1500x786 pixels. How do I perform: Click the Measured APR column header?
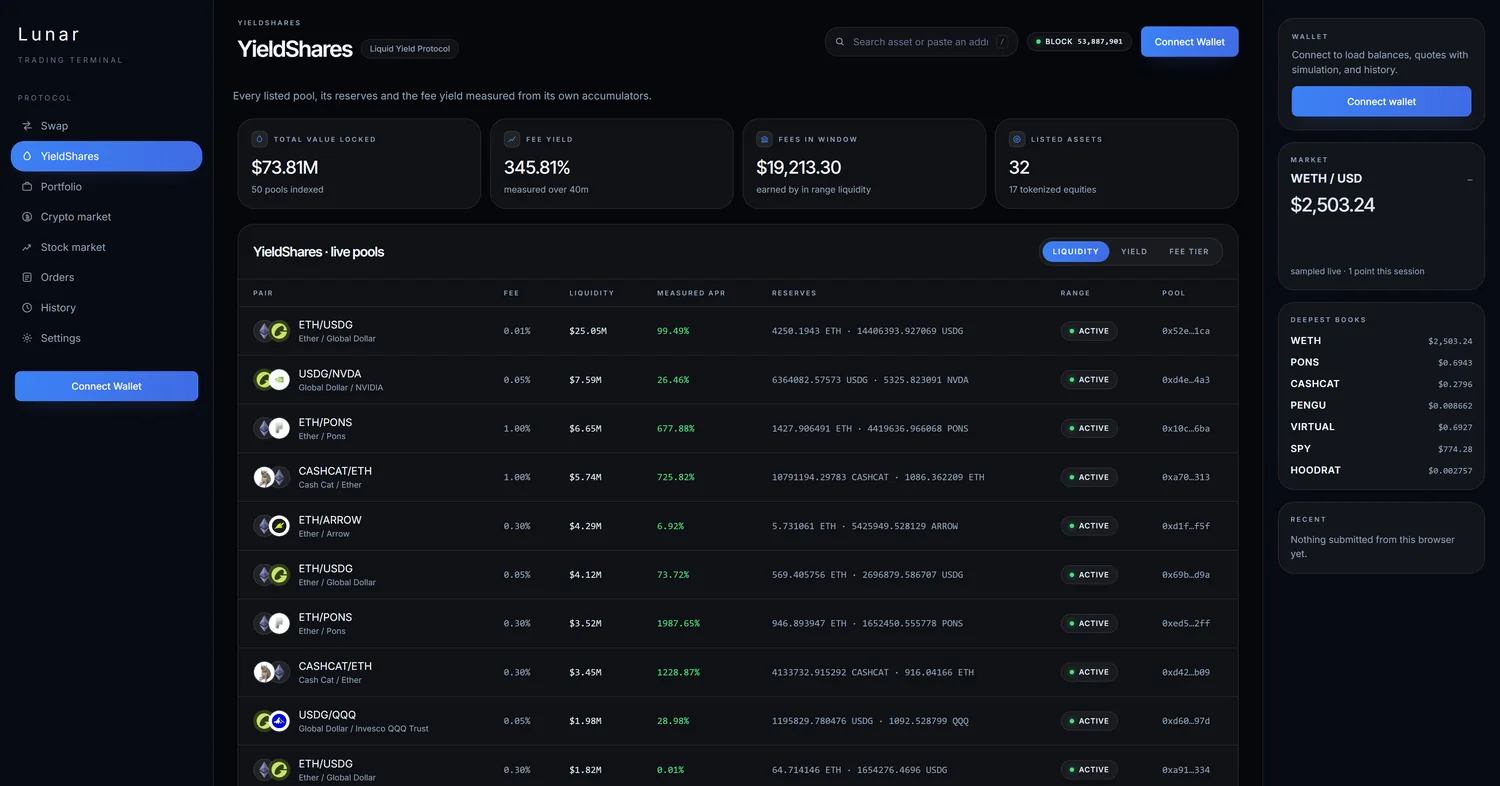tap(691, 293)
